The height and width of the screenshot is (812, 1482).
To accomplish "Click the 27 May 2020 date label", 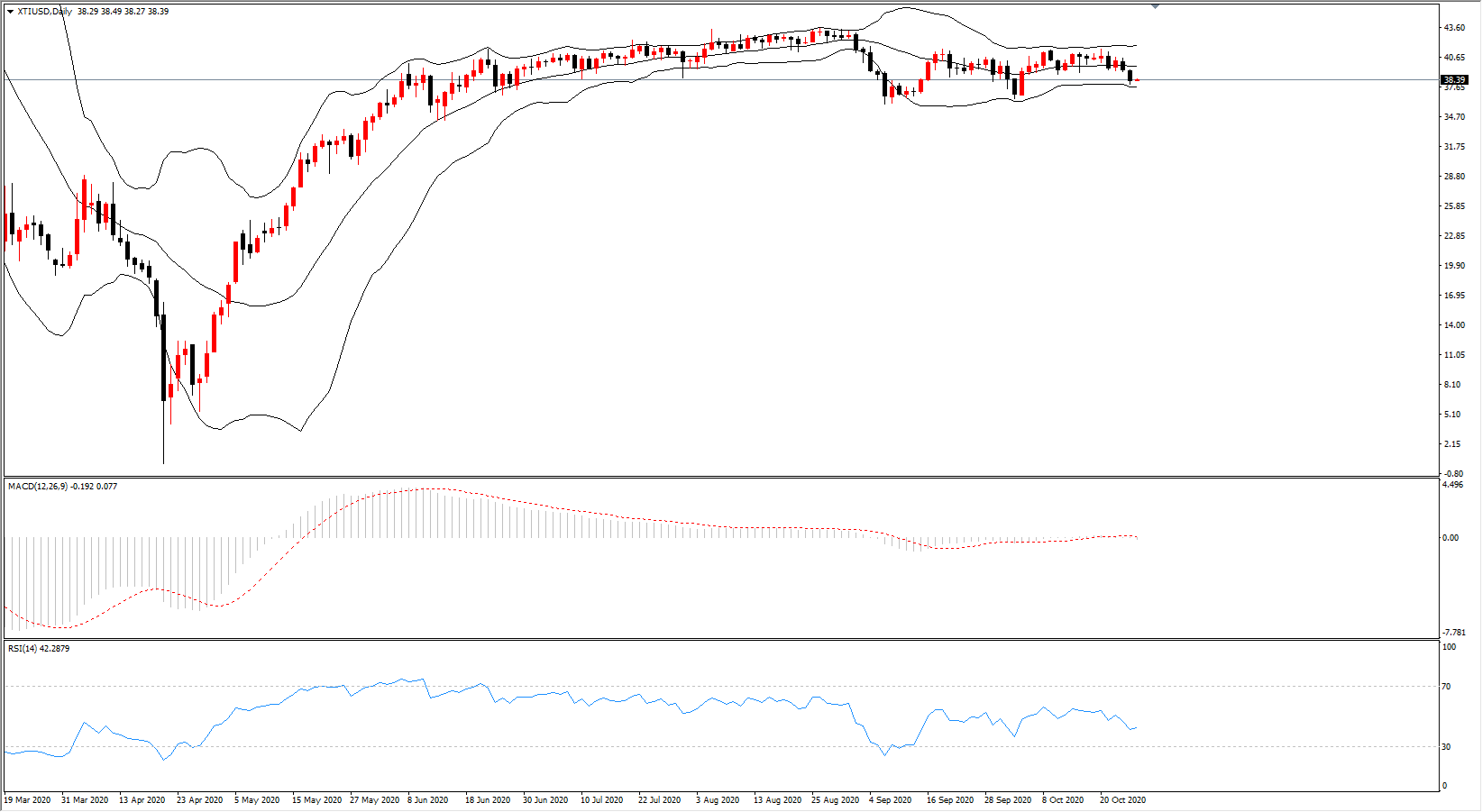I will pyautogui.click(x=375, y=800).
